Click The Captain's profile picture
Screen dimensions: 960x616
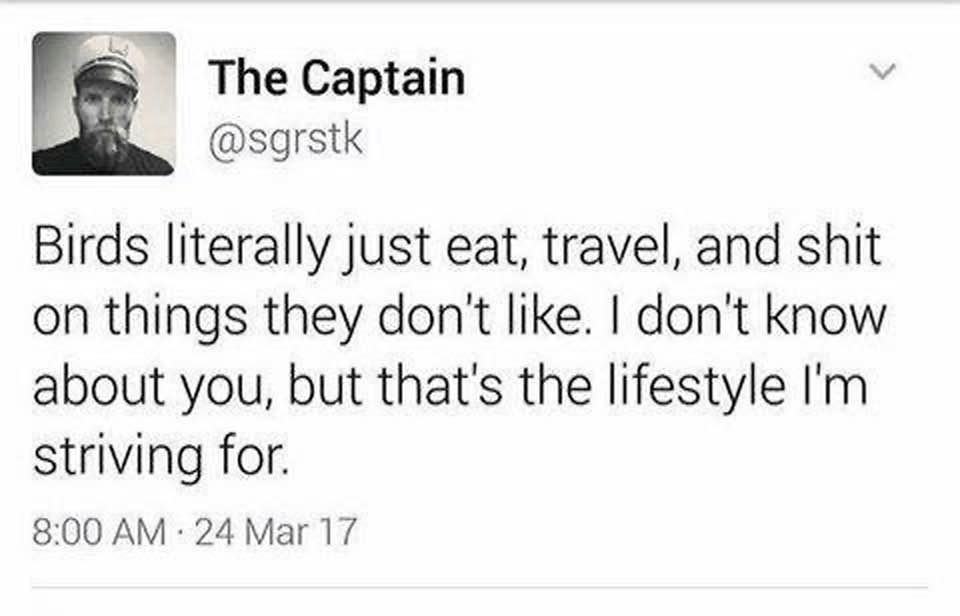click(x=104, y=104)
